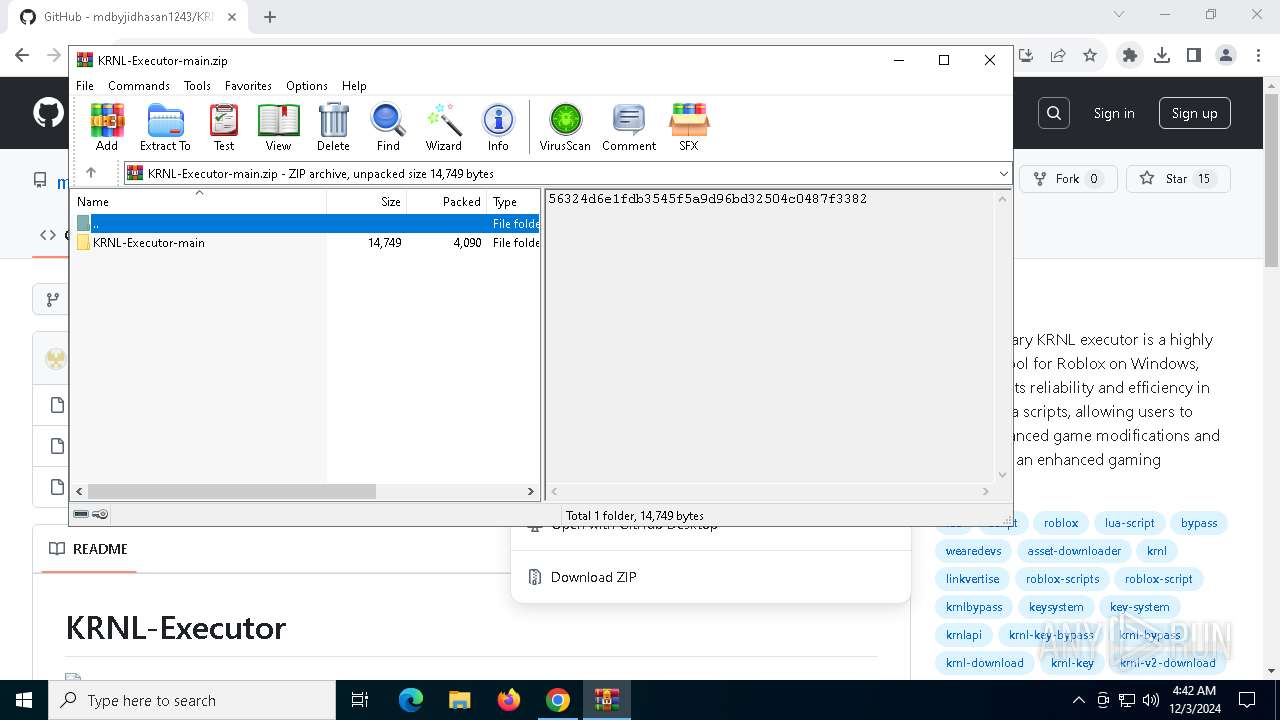Click the Delete trash can icon
The width and height of the screenshot is (1280, 720).
pyautogui.click(x=333, y=127)
